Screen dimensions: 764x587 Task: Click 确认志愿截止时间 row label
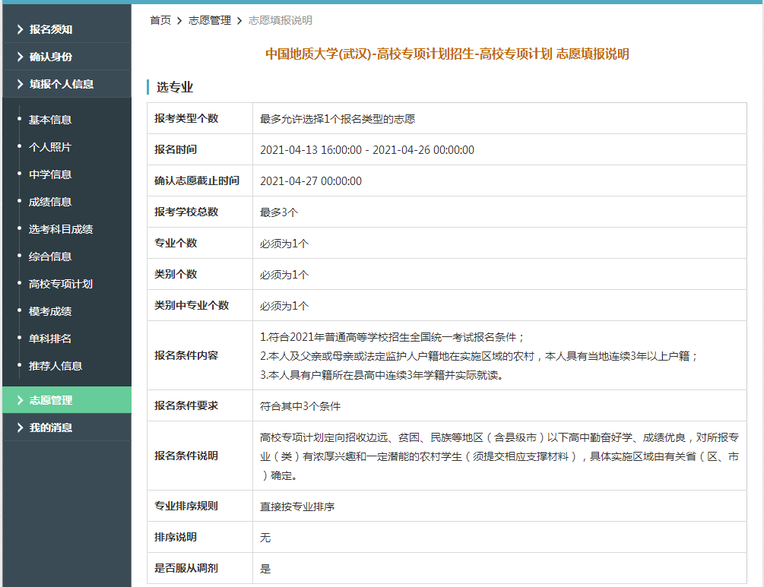pyautogui.click(x=197, y=181)
